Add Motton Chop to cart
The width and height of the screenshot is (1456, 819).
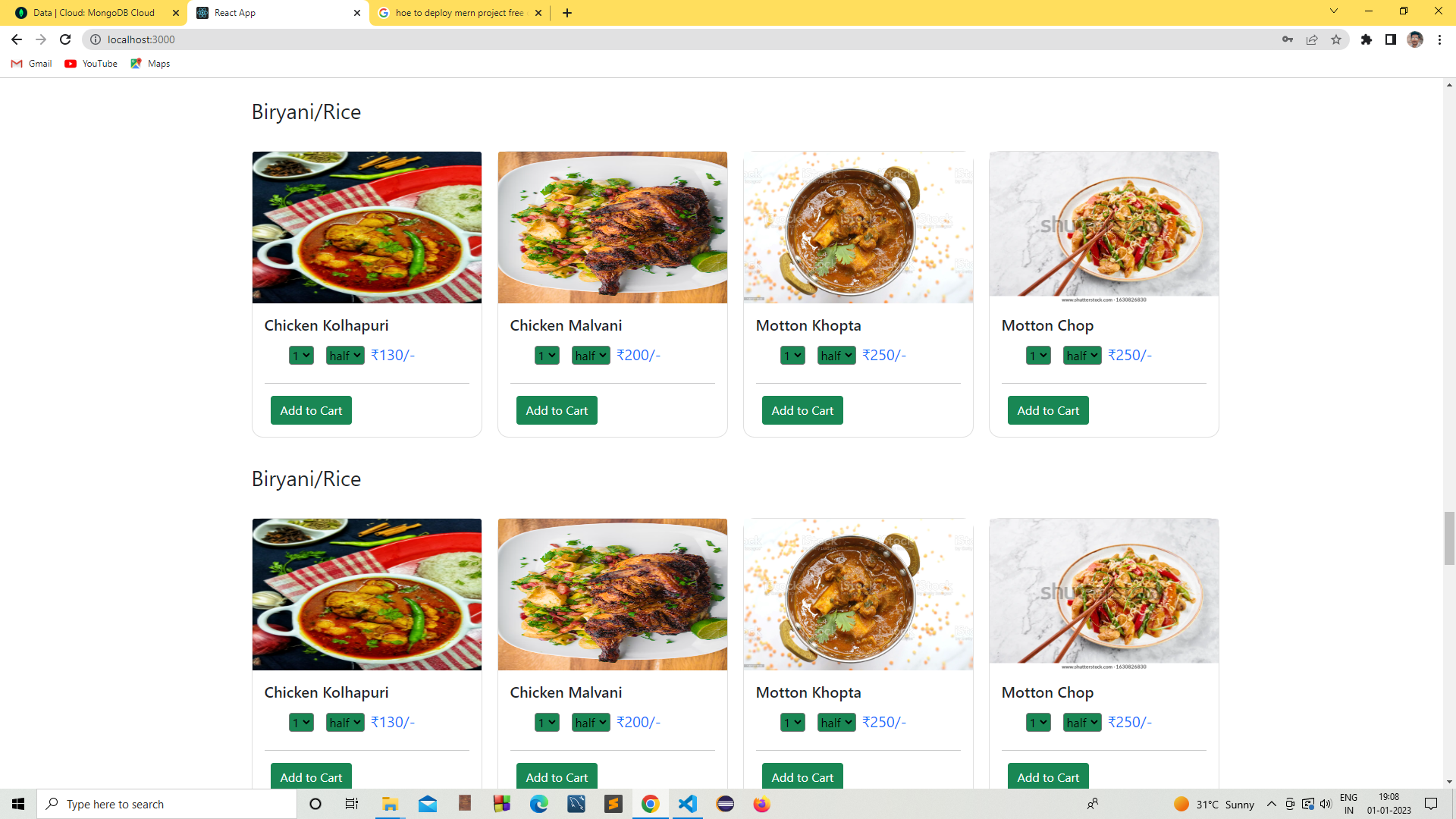point(1047,409)
